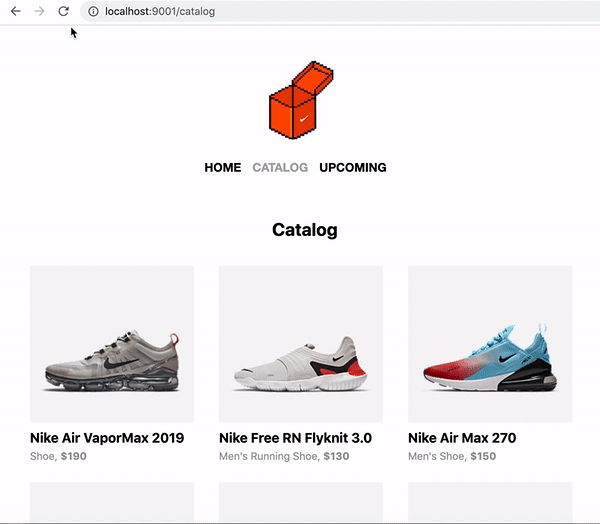The image size is (600, 524).
Task: Select the Nike Air Max 270 shoe image
Action: 489,344
